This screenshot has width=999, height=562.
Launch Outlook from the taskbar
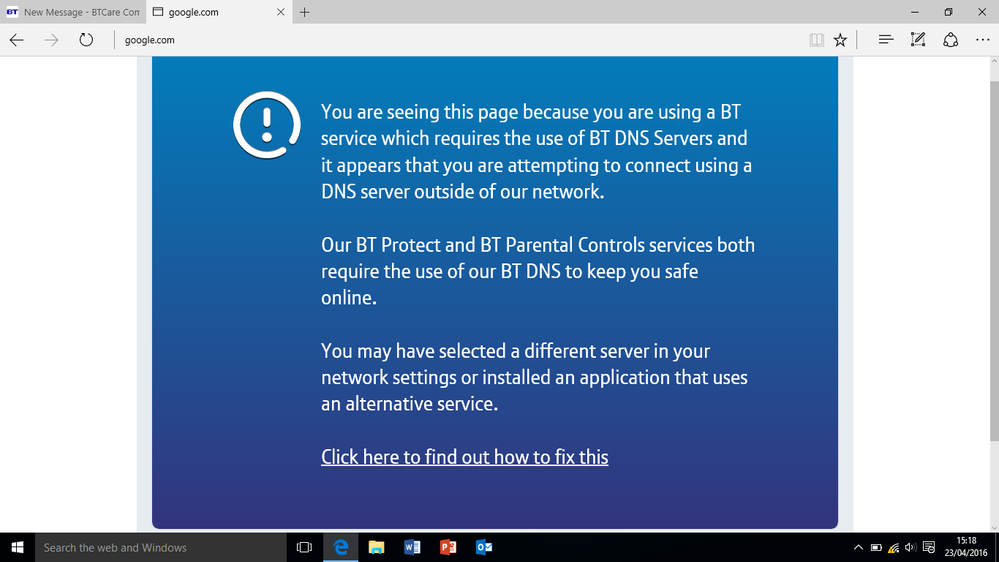[484, 547]
